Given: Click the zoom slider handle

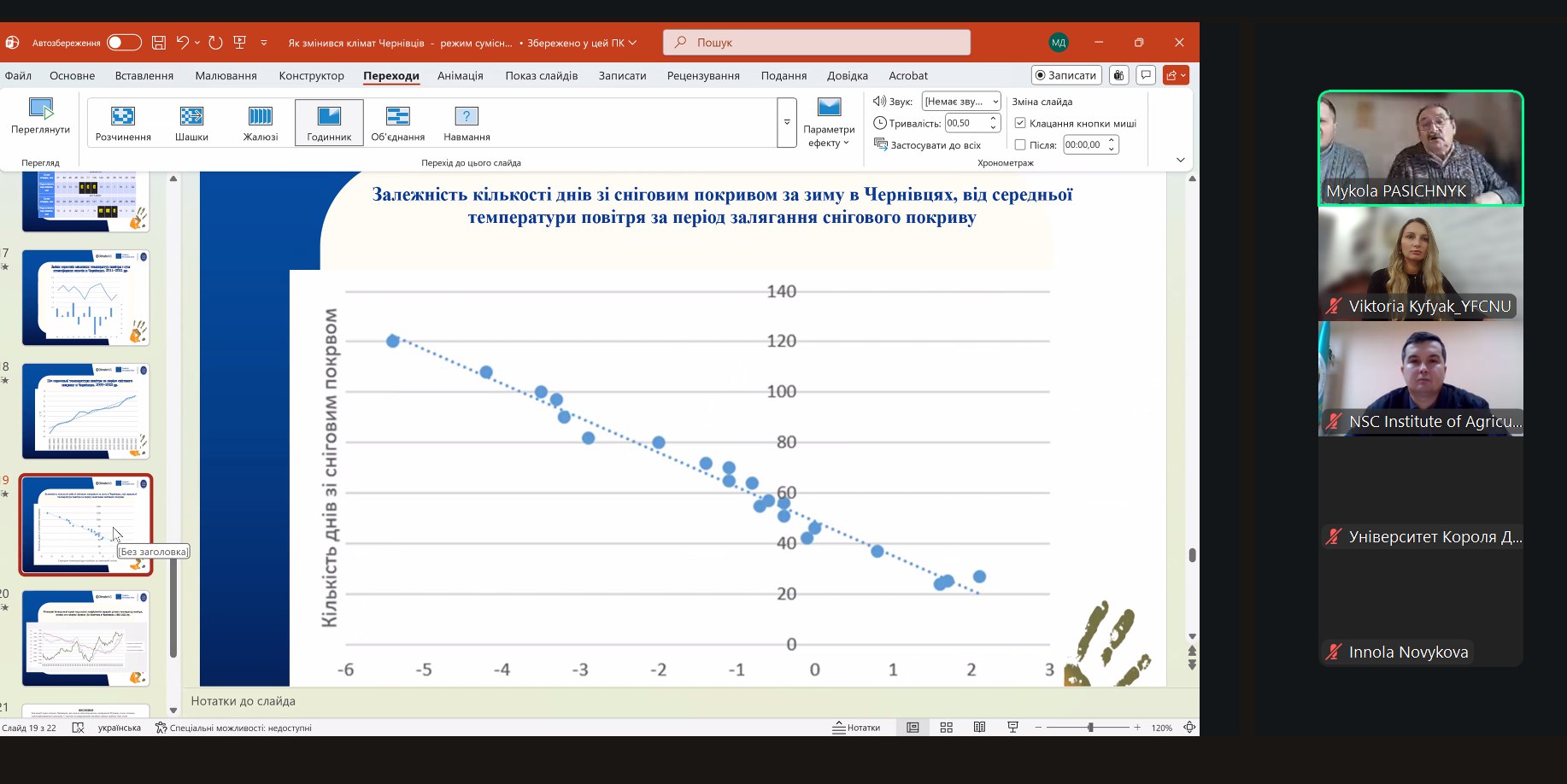Looking at the screenshot, I should pos(1090,728).
